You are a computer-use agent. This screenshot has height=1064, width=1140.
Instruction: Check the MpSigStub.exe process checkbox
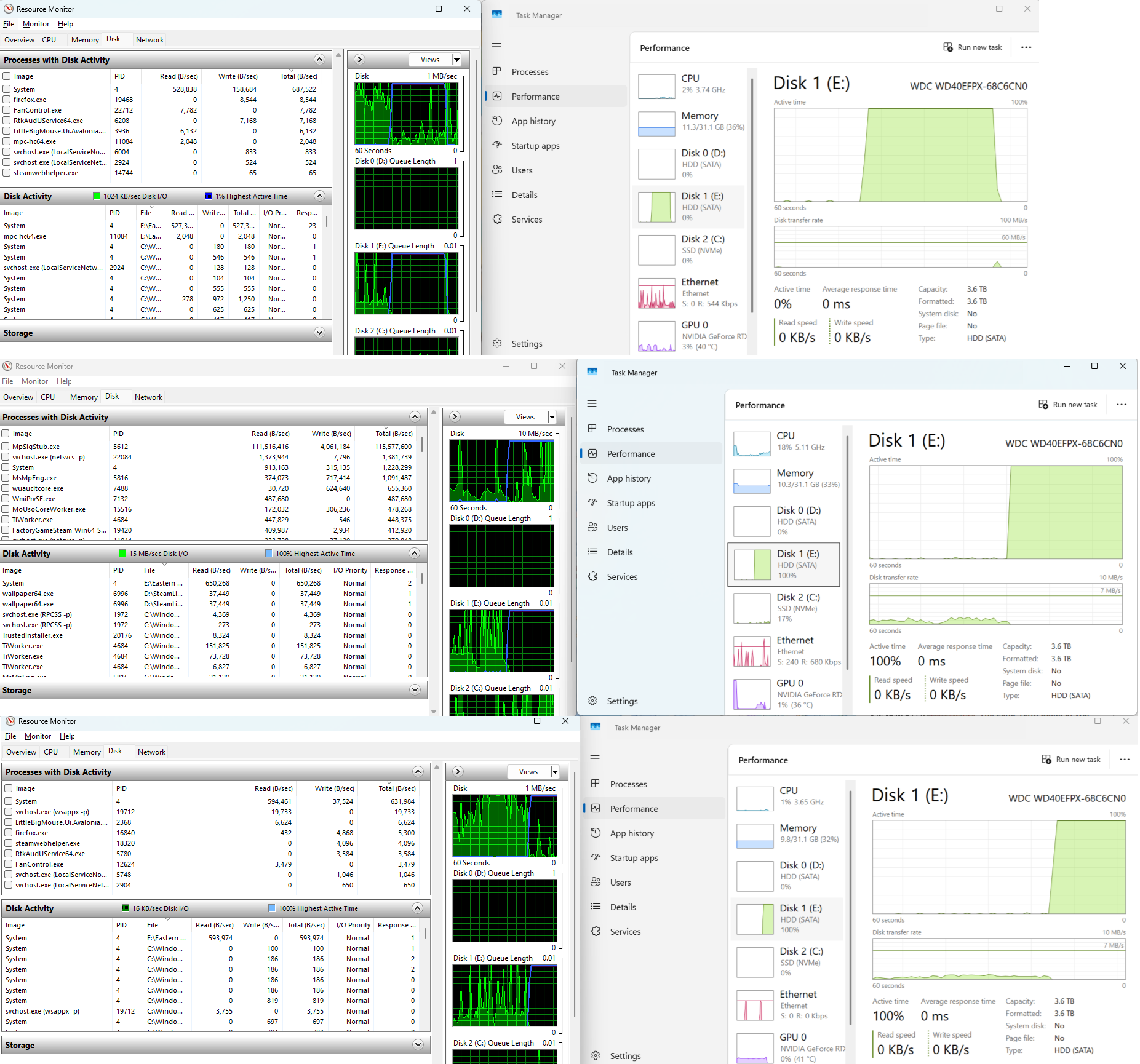(6, 446)
